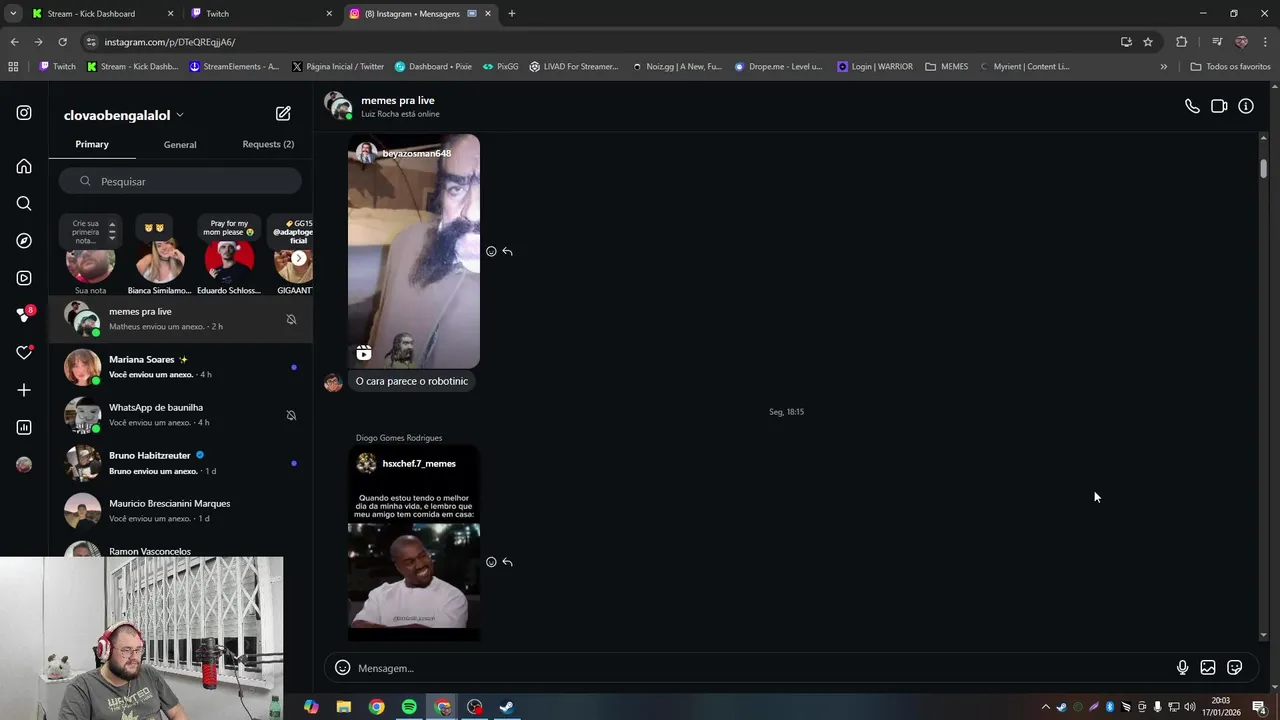Open MEMES bookmarks folder
1280x720 pixels.
(947, 67)
